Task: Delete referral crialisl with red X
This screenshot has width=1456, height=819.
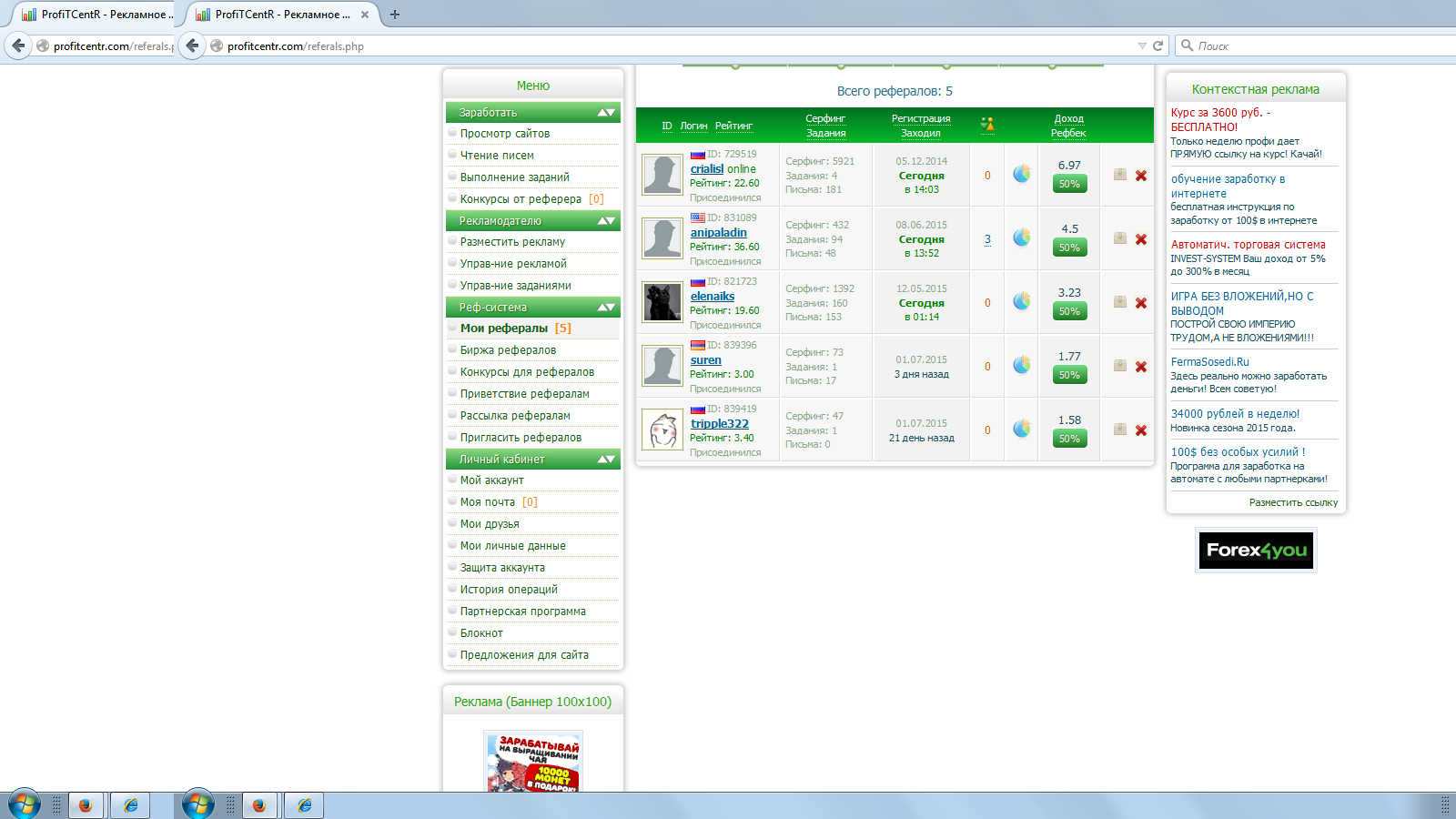Action: tap(1141, 176)
